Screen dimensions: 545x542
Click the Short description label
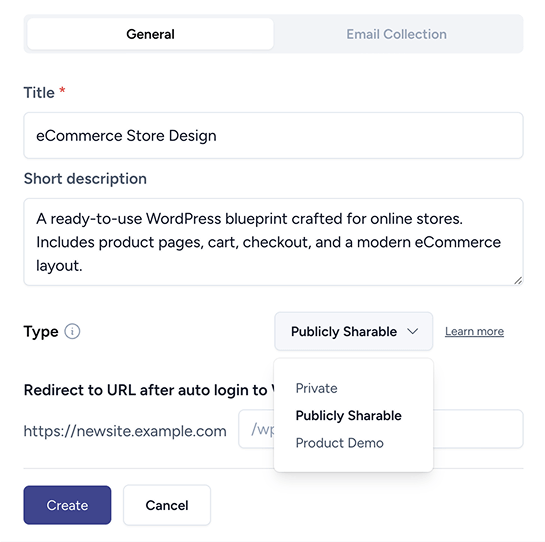pyautogui.click(x=85, y=179)
